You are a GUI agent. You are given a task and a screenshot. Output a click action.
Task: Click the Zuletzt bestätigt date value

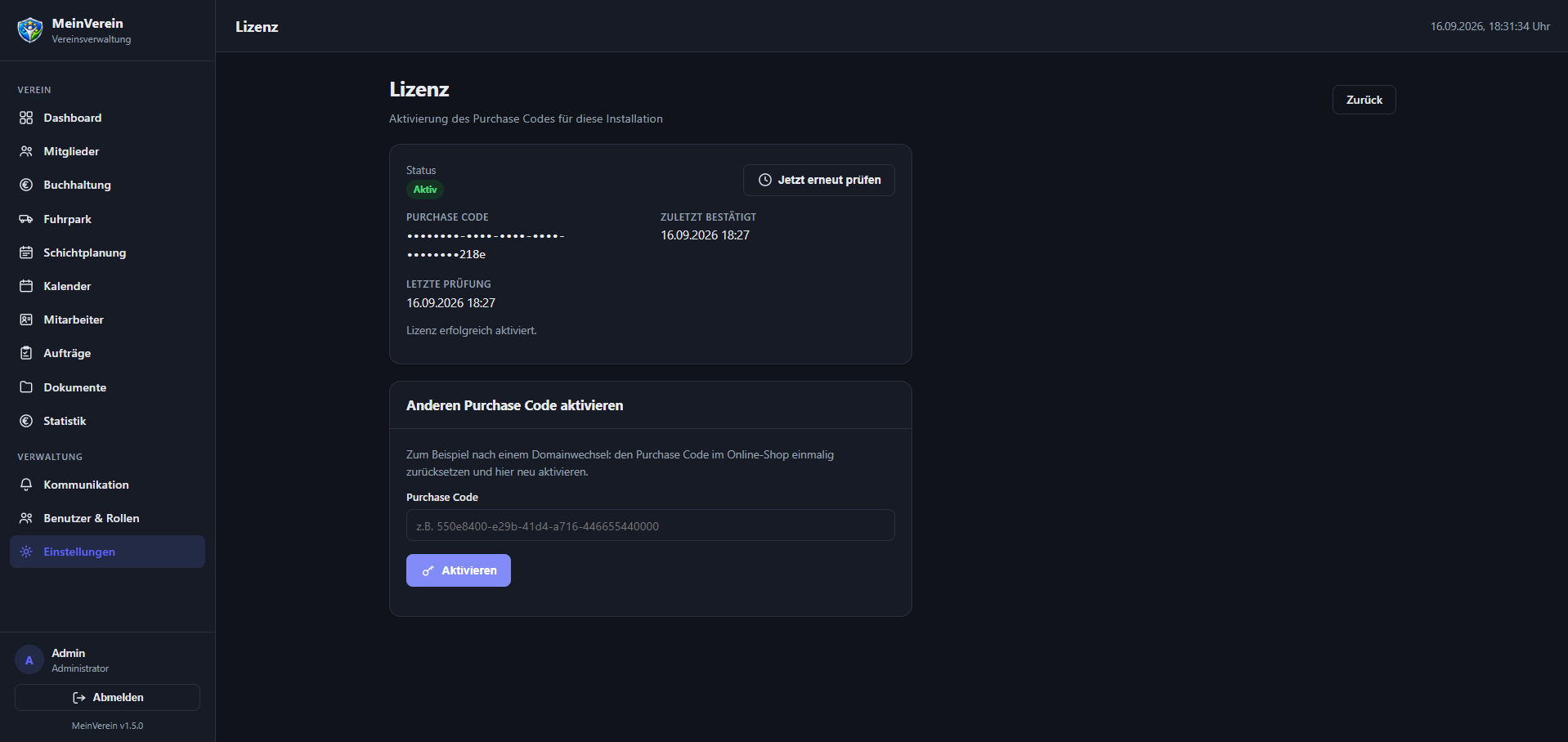[705, 235]
